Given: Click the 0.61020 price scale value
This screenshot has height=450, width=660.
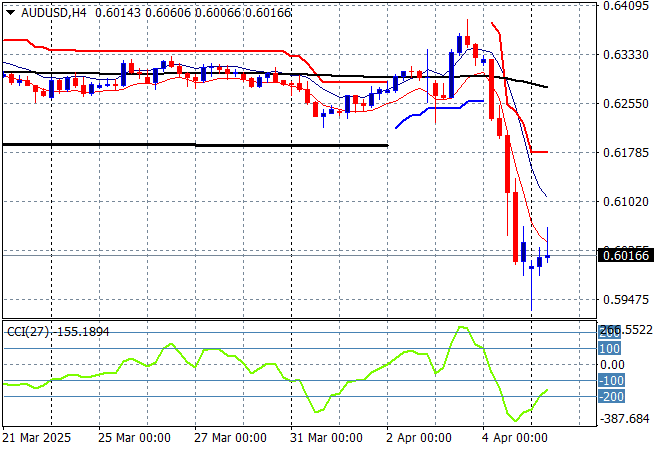Looking at the screenshot, I should coord(626,202).
